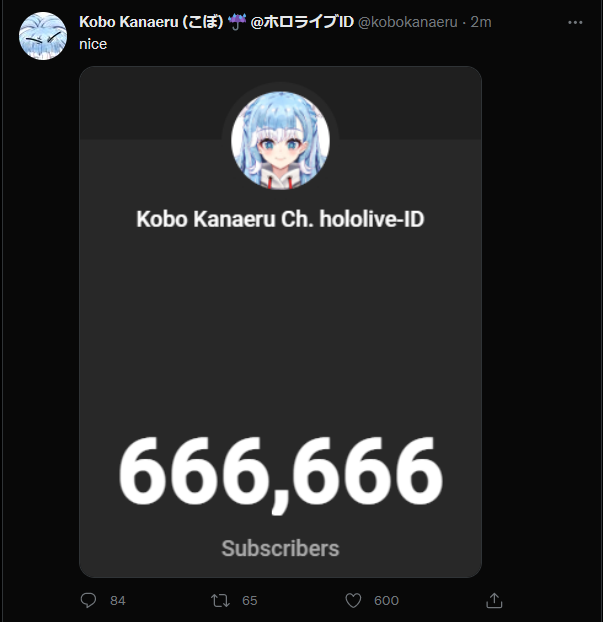The width and height of the screenshot is (603, 622).
Task: Open the three-dot more options menu
Action: pyautogui.click(x=575, y=23)
